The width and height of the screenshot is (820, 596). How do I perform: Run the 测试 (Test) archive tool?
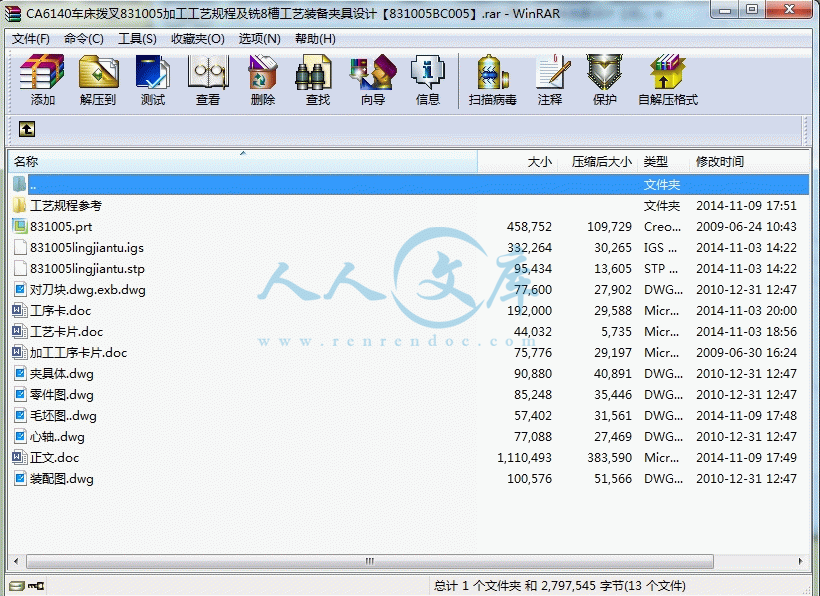153,79
